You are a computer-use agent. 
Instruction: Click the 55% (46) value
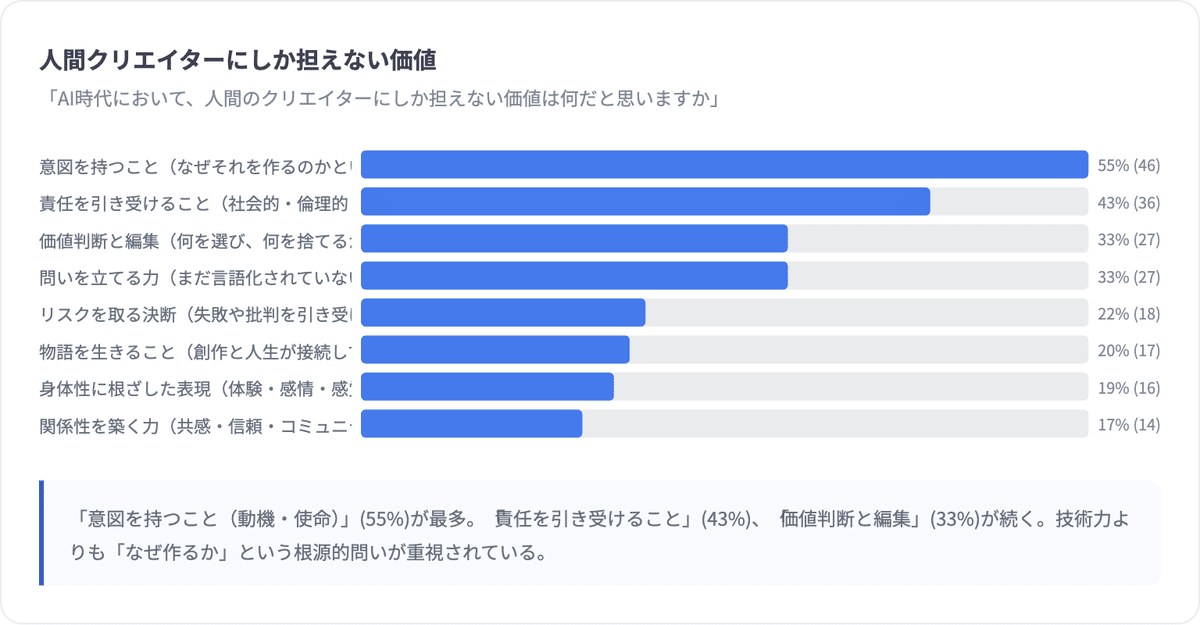click(x=1128, y=165)
